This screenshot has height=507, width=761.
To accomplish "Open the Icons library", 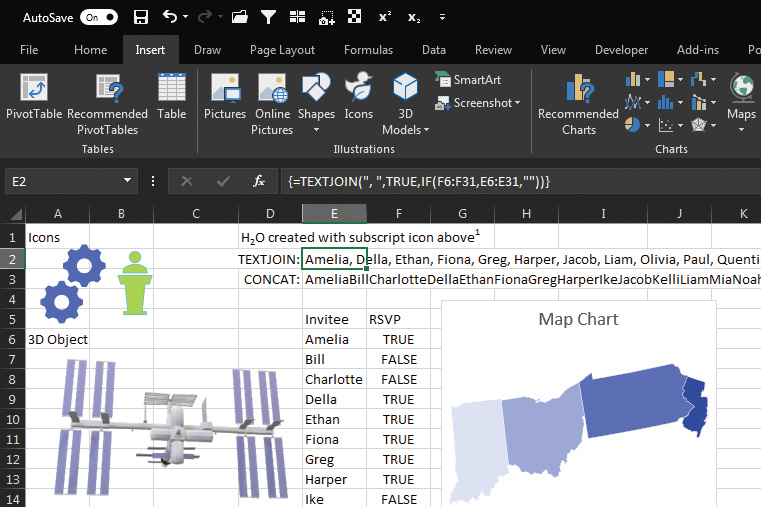I will point(359,96).
